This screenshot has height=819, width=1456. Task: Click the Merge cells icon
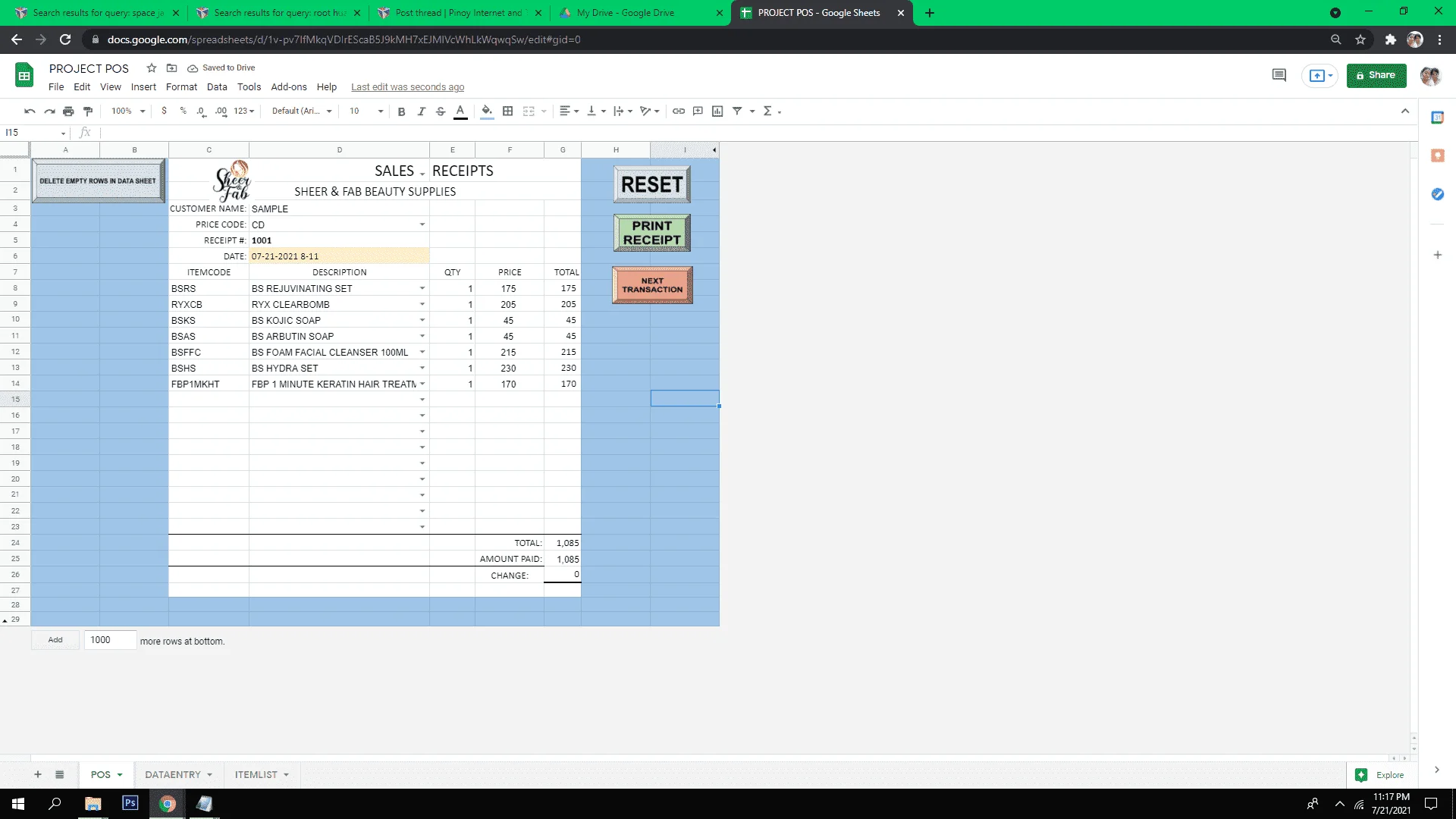(529, 111)
